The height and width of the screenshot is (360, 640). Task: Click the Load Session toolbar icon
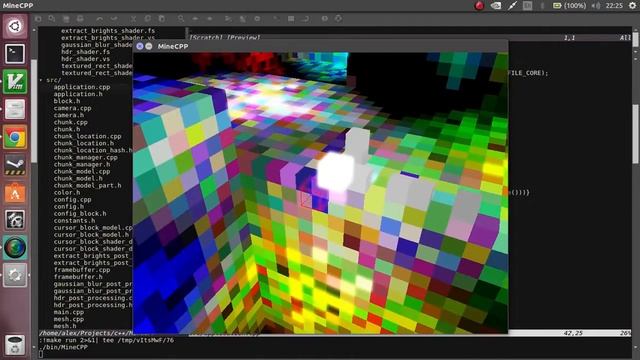tap(229, 19)
